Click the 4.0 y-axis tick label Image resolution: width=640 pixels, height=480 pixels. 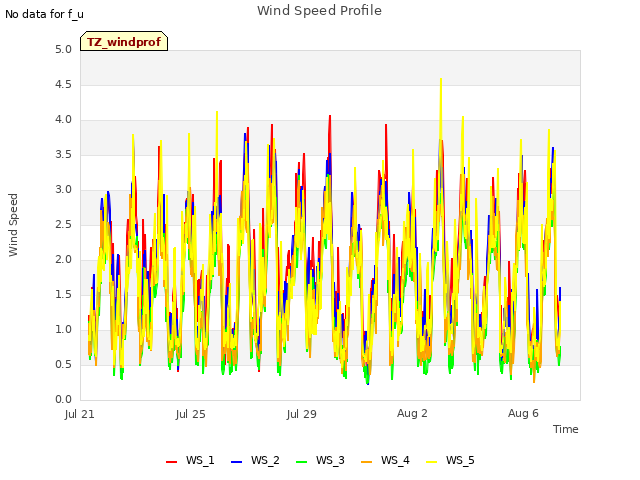[x=63, y=120]
